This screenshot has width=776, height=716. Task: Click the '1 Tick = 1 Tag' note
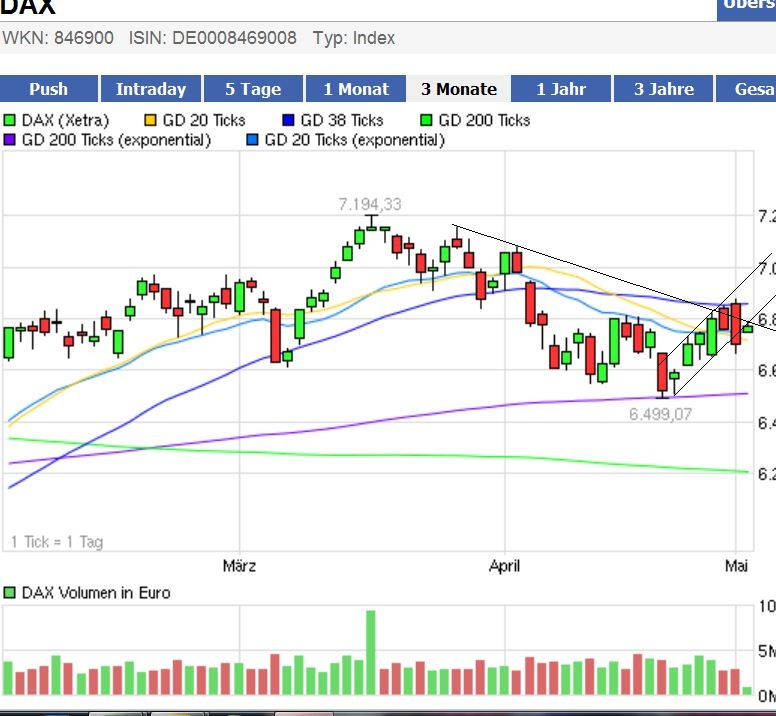pos(57,542)
